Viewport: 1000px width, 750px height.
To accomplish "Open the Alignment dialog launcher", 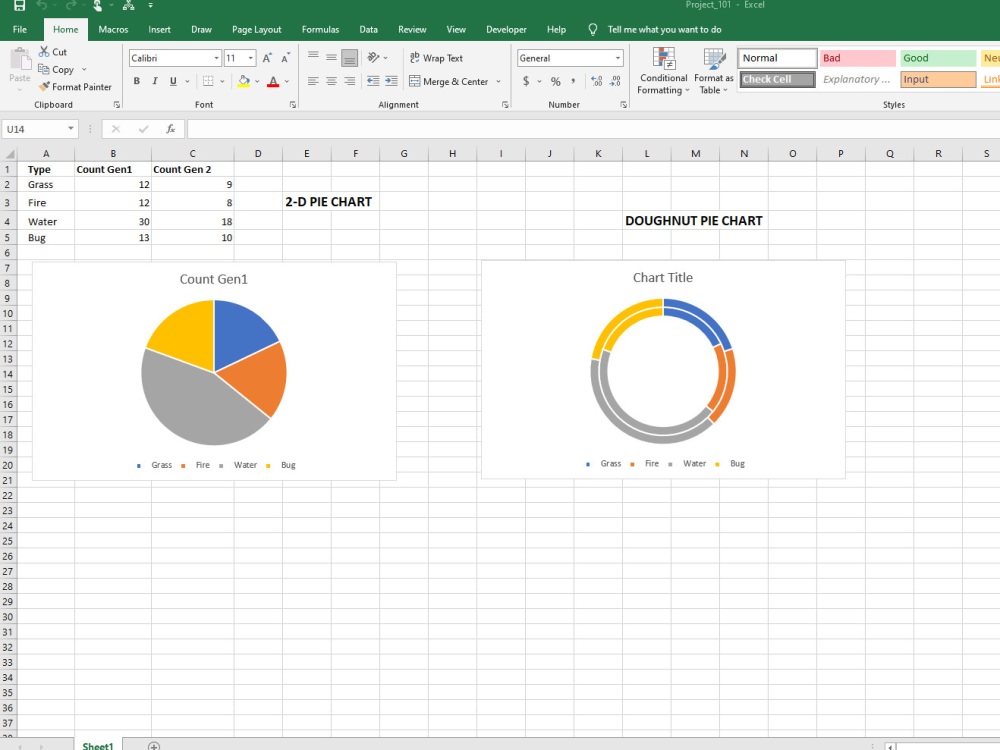I will click(505, 105).
